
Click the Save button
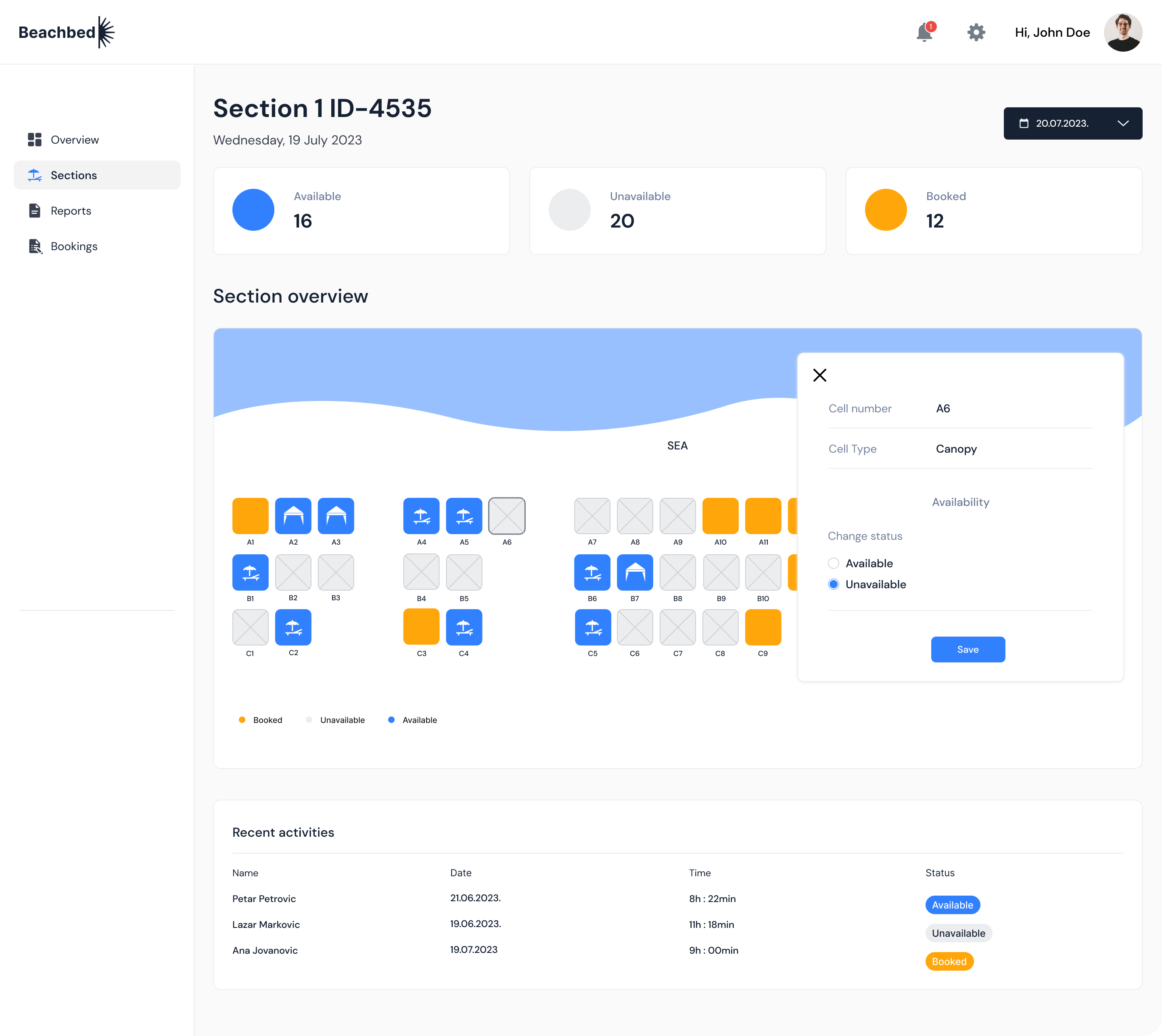coord(968,650)
